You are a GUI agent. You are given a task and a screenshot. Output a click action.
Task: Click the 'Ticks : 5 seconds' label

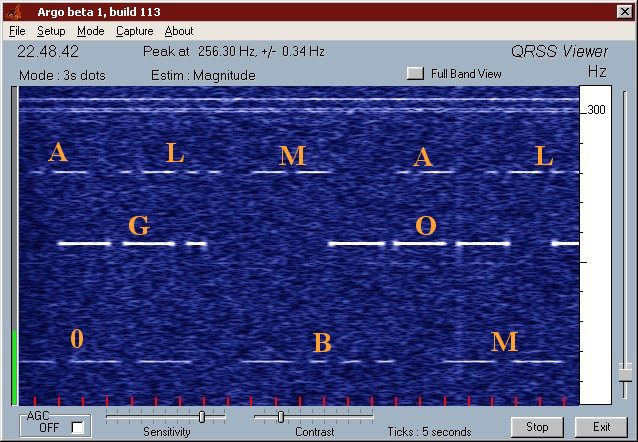pos(429,431)
